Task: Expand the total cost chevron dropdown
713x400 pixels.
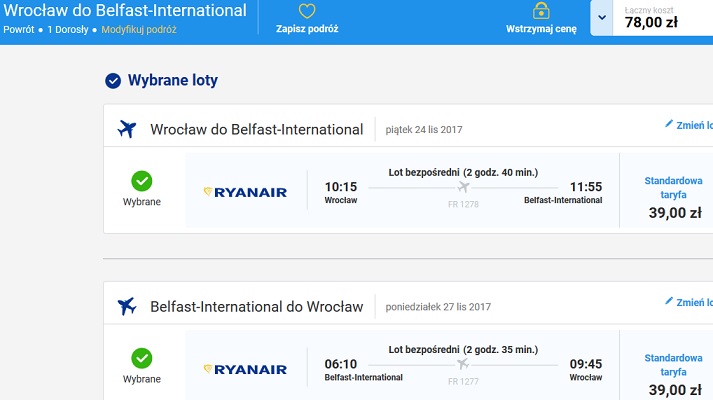Action: [602, 18]
